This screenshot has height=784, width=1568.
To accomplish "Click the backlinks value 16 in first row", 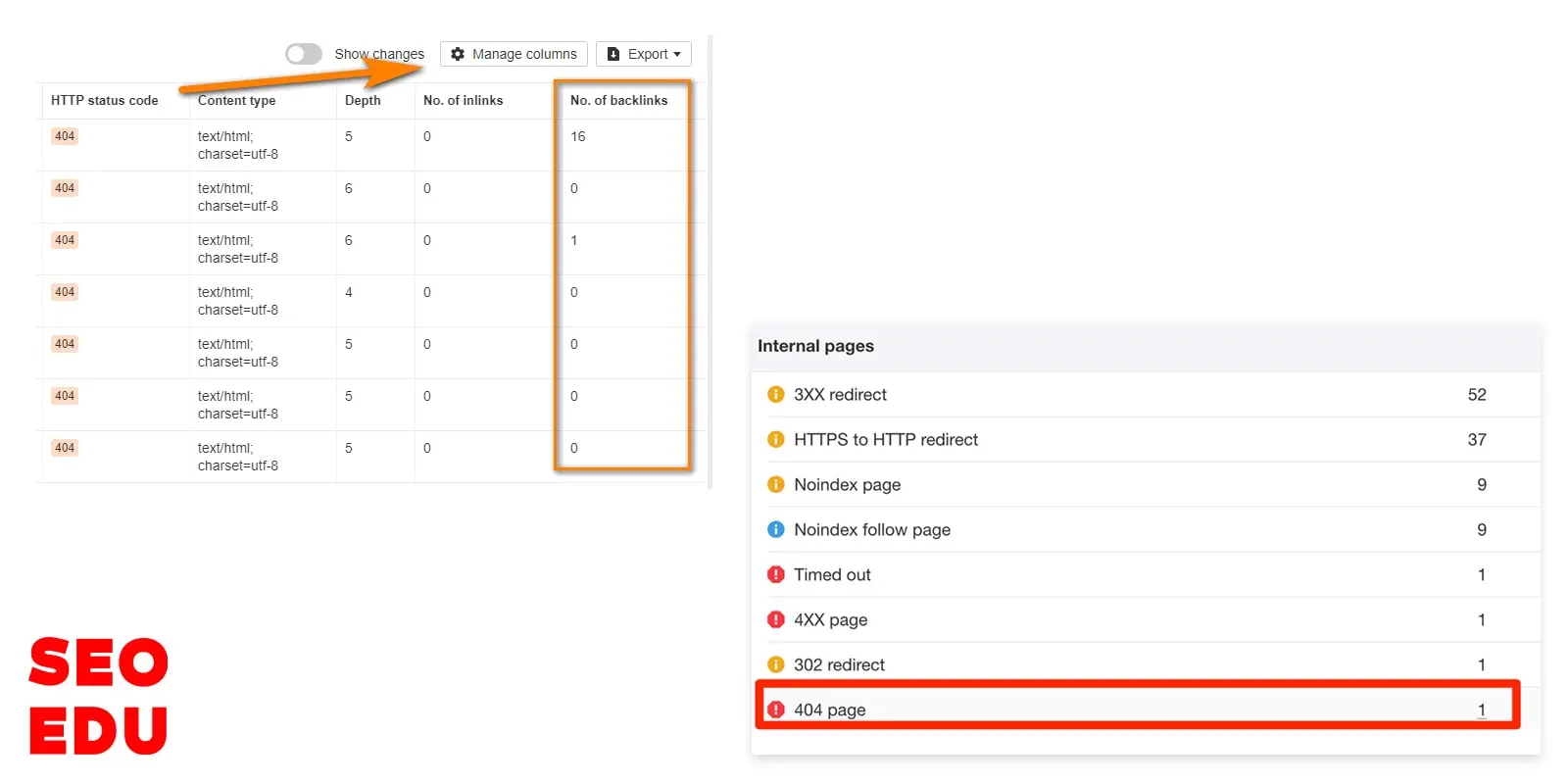I will point(578,136).
